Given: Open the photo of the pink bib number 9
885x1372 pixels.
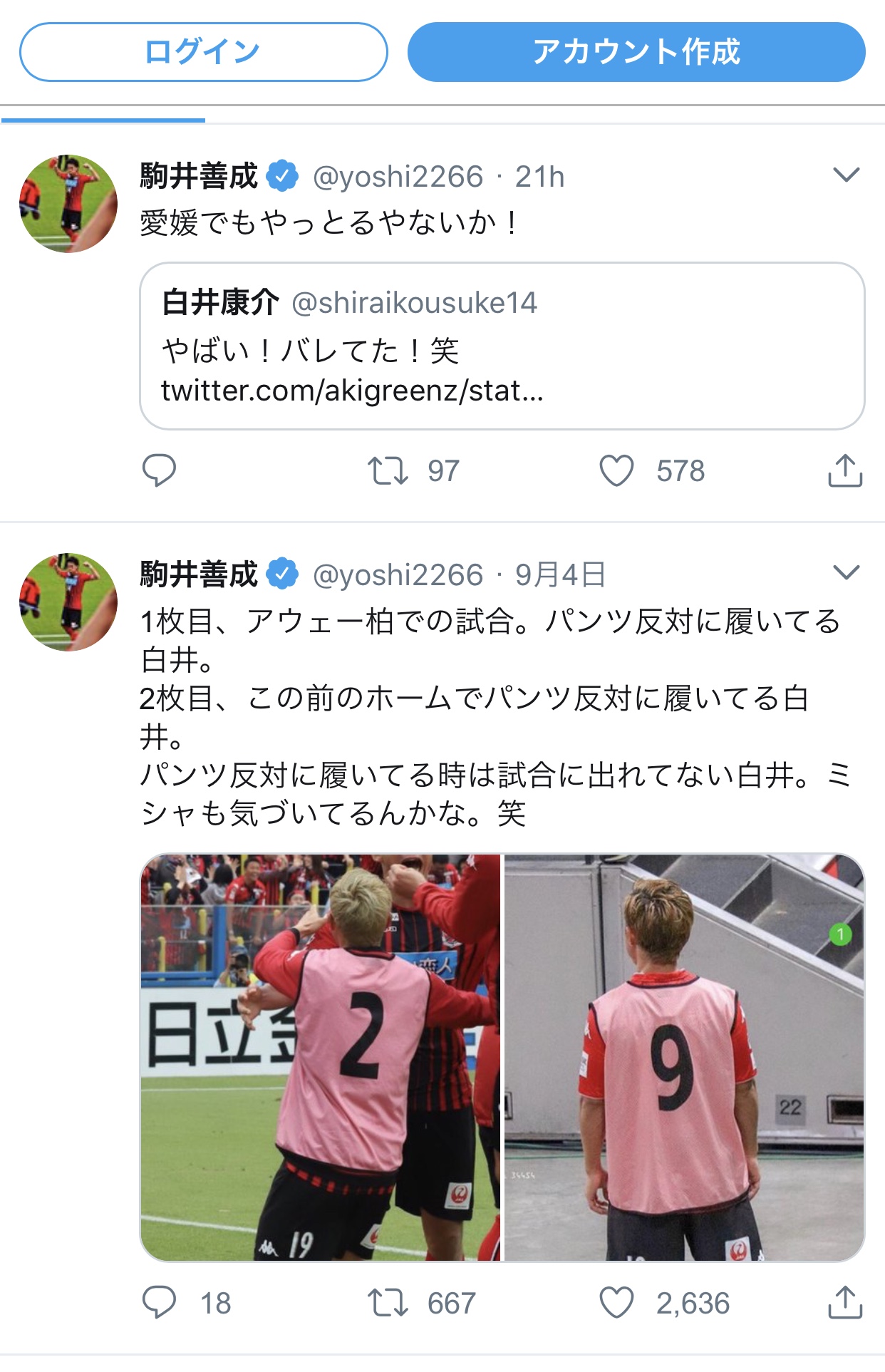Looking at the screenshot, I should point(684,1058).
